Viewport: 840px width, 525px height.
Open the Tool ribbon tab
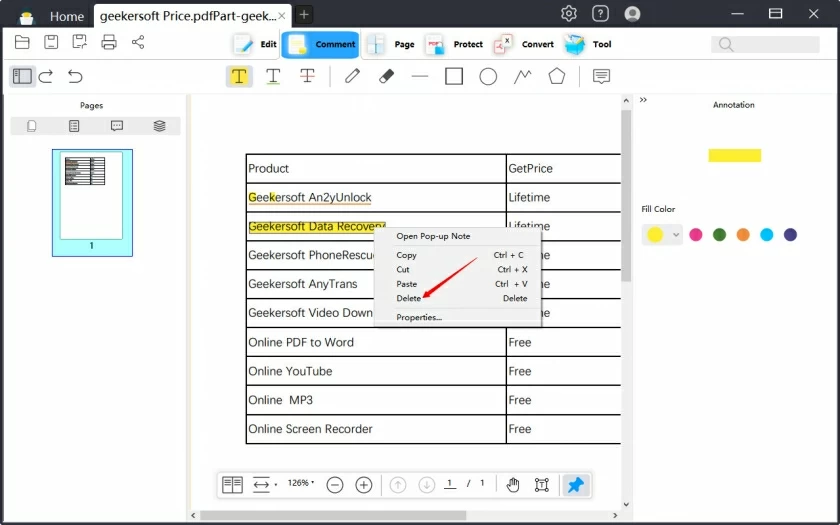tap(588, 44)
